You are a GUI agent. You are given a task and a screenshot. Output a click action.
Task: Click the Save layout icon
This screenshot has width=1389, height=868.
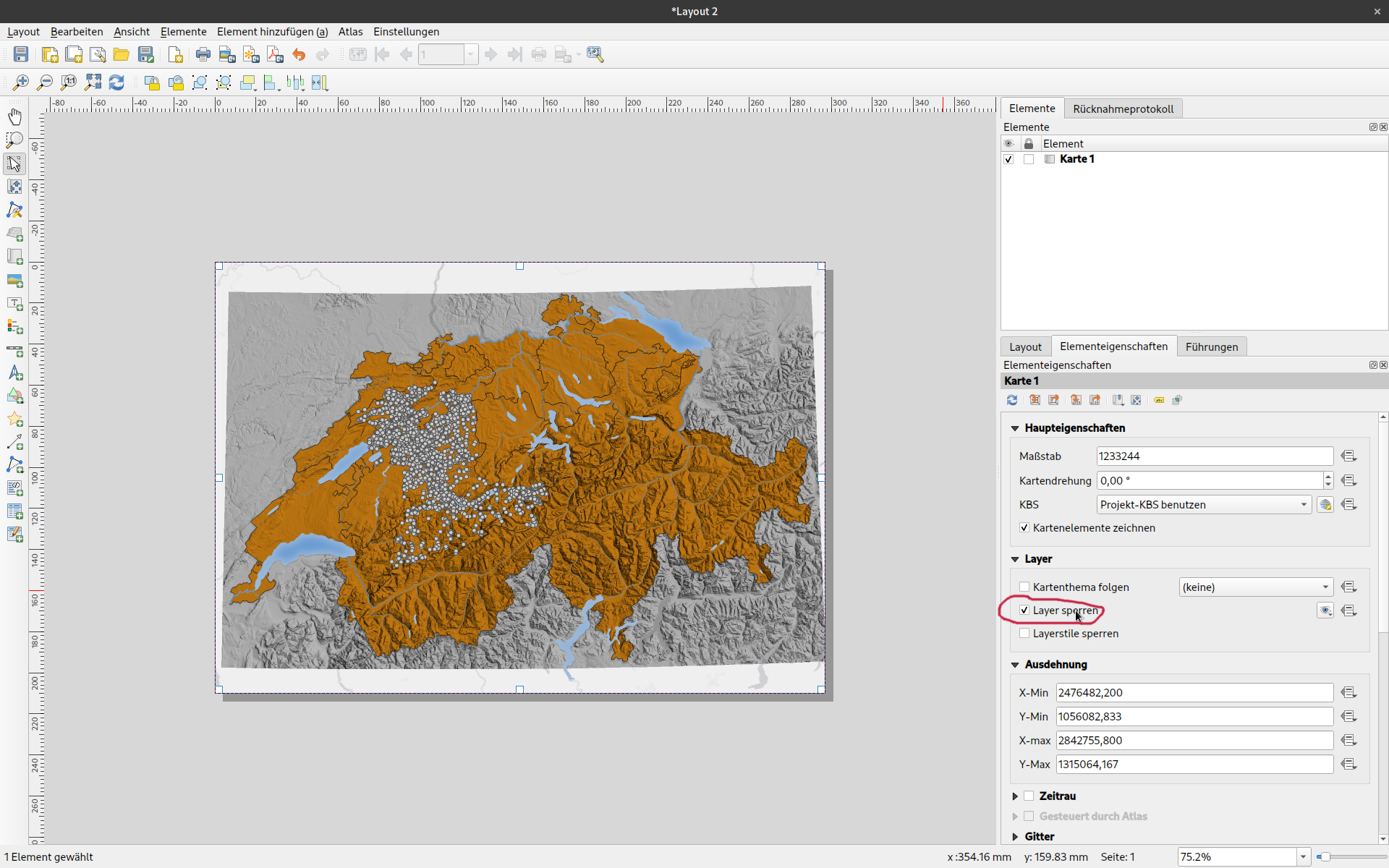point(21,54)
